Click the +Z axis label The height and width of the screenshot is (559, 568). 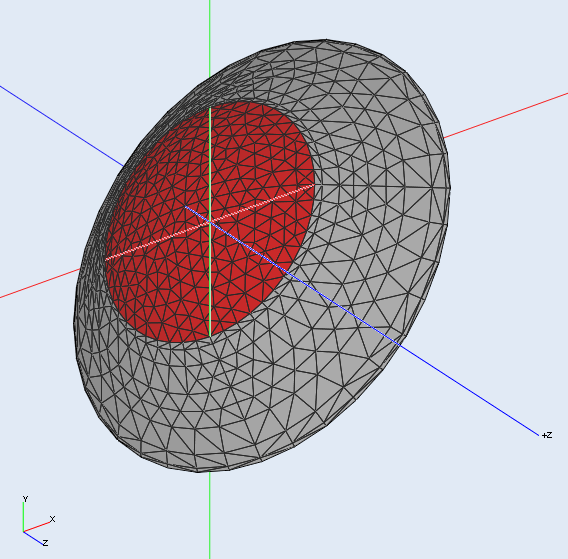click(547, 435)
